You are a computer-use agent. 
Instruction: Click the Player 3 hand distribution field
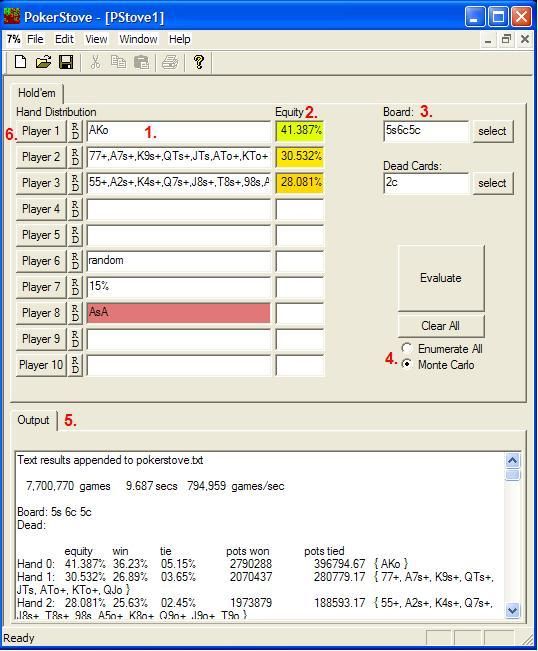point(179,183)
